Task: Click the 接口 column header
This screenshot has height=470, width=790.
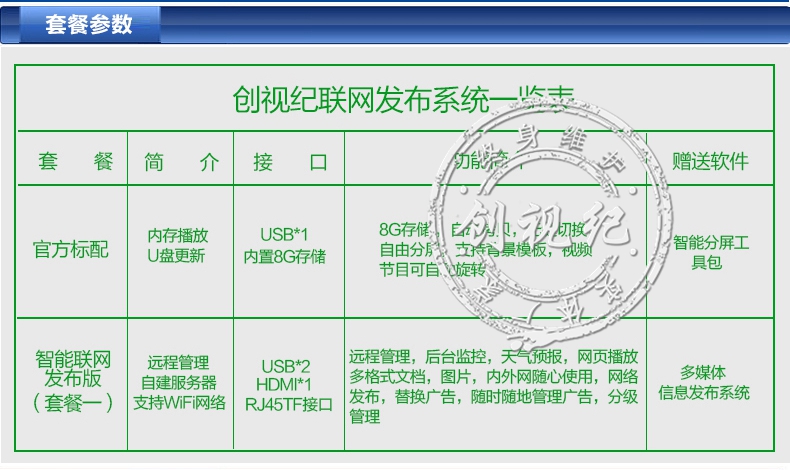Action: (289, 160)
